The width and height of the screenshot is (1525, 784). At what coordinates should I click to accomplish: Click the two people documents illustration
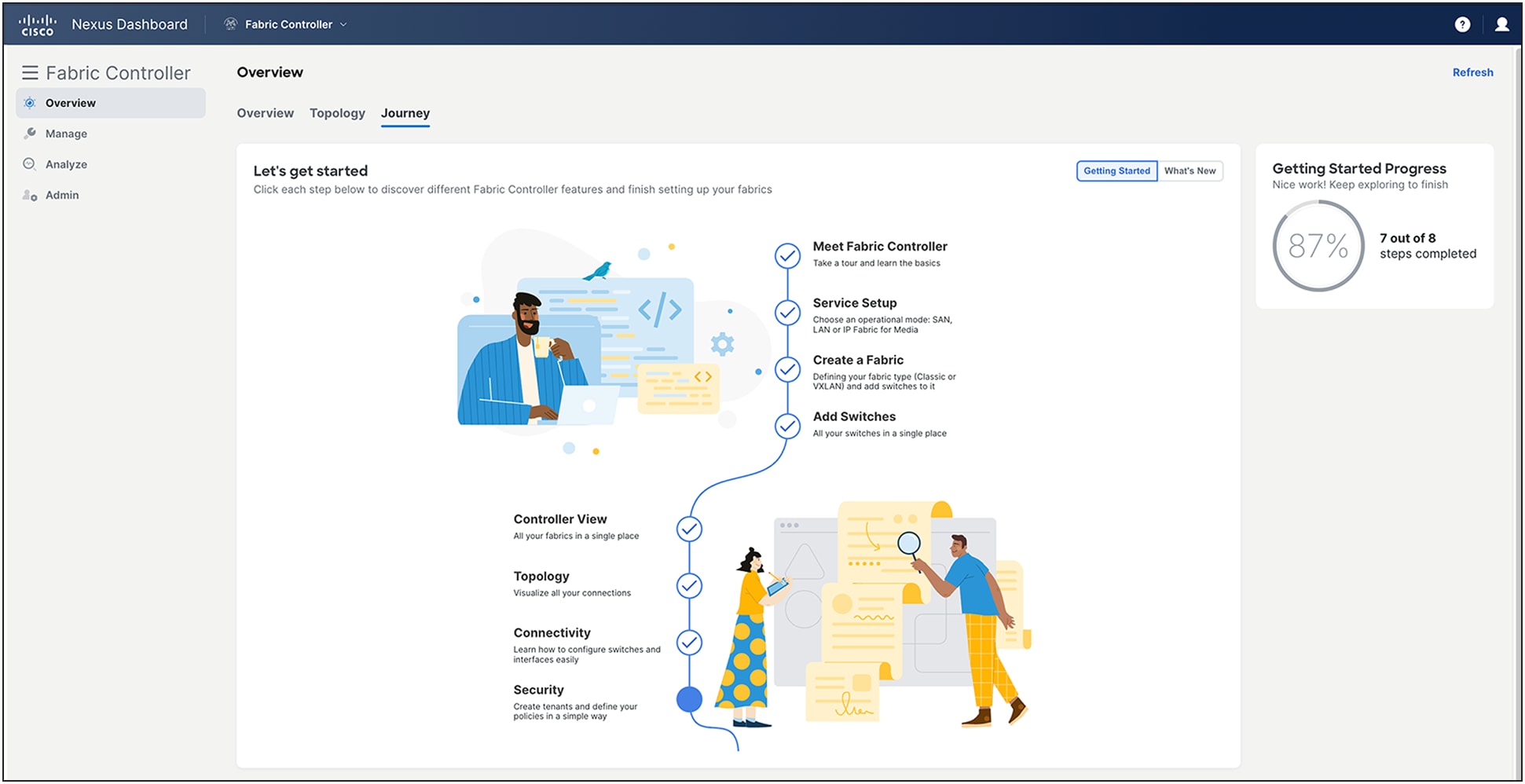pos(872,613)
